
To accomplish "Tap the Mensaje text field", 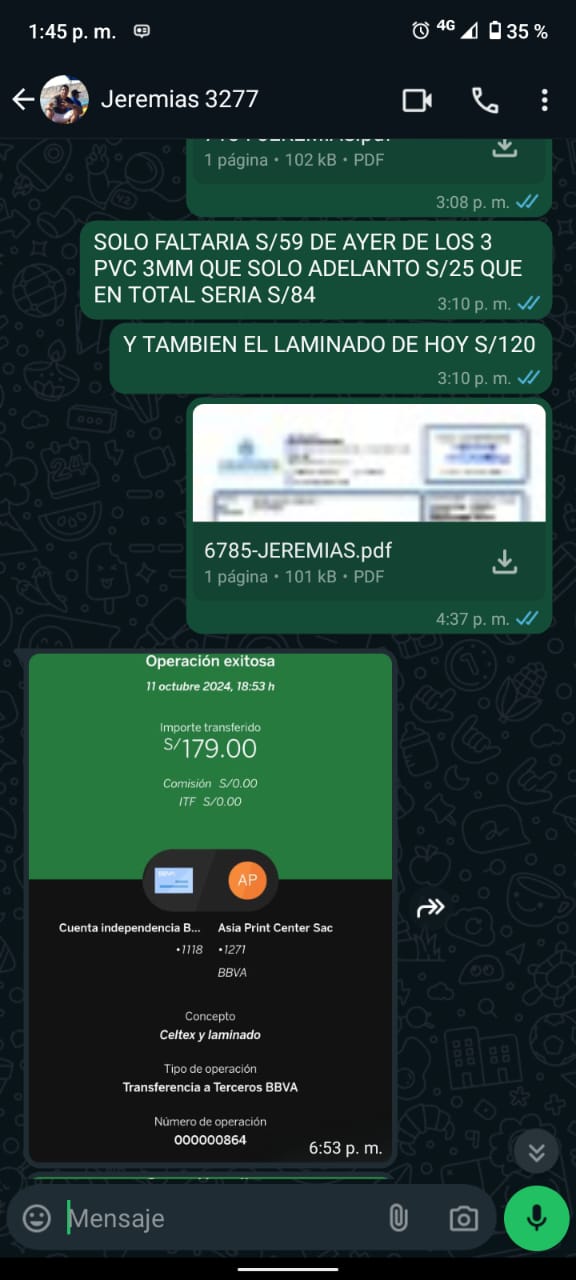I will [x=220, y=1218].
